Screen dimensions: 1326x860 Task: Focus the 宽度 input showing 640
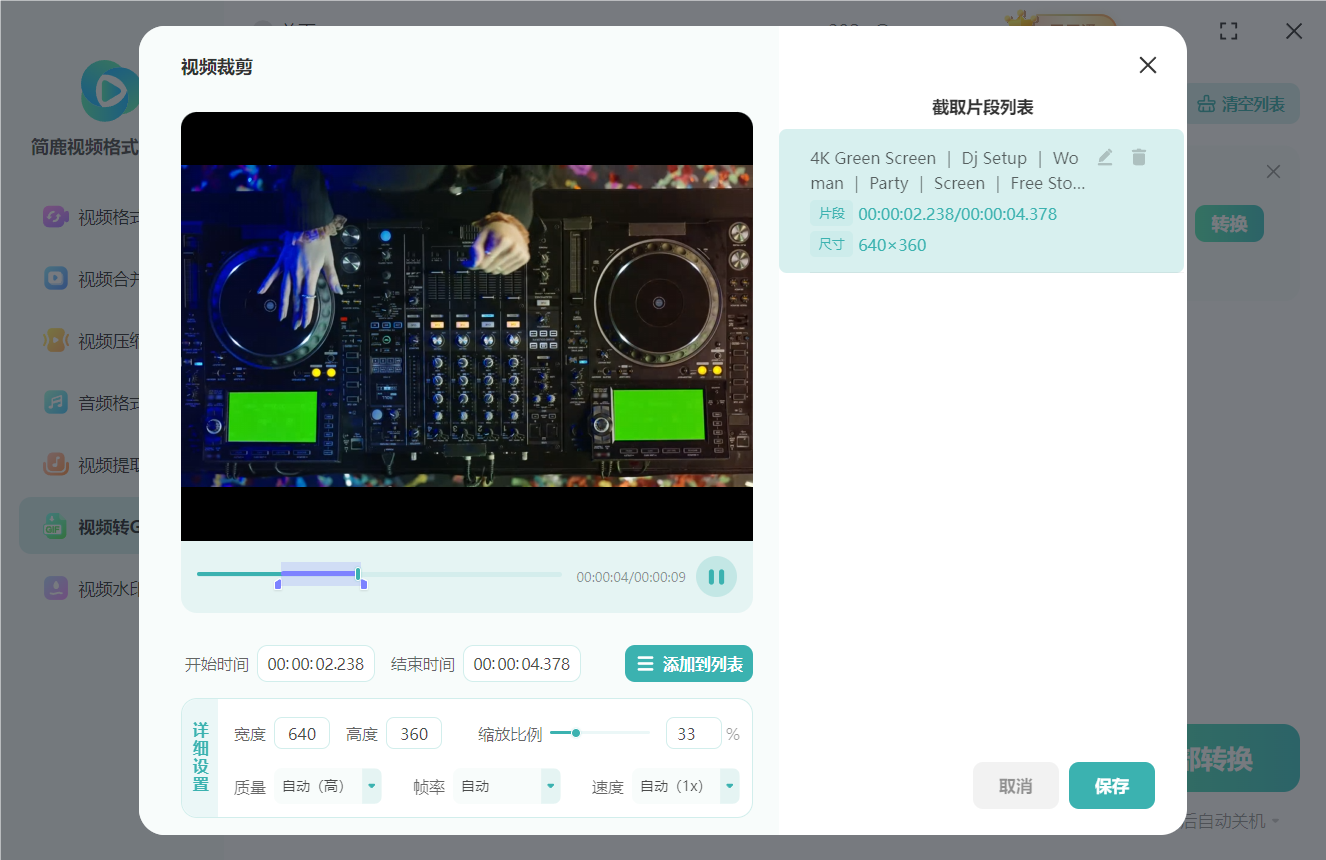[302, 734]
